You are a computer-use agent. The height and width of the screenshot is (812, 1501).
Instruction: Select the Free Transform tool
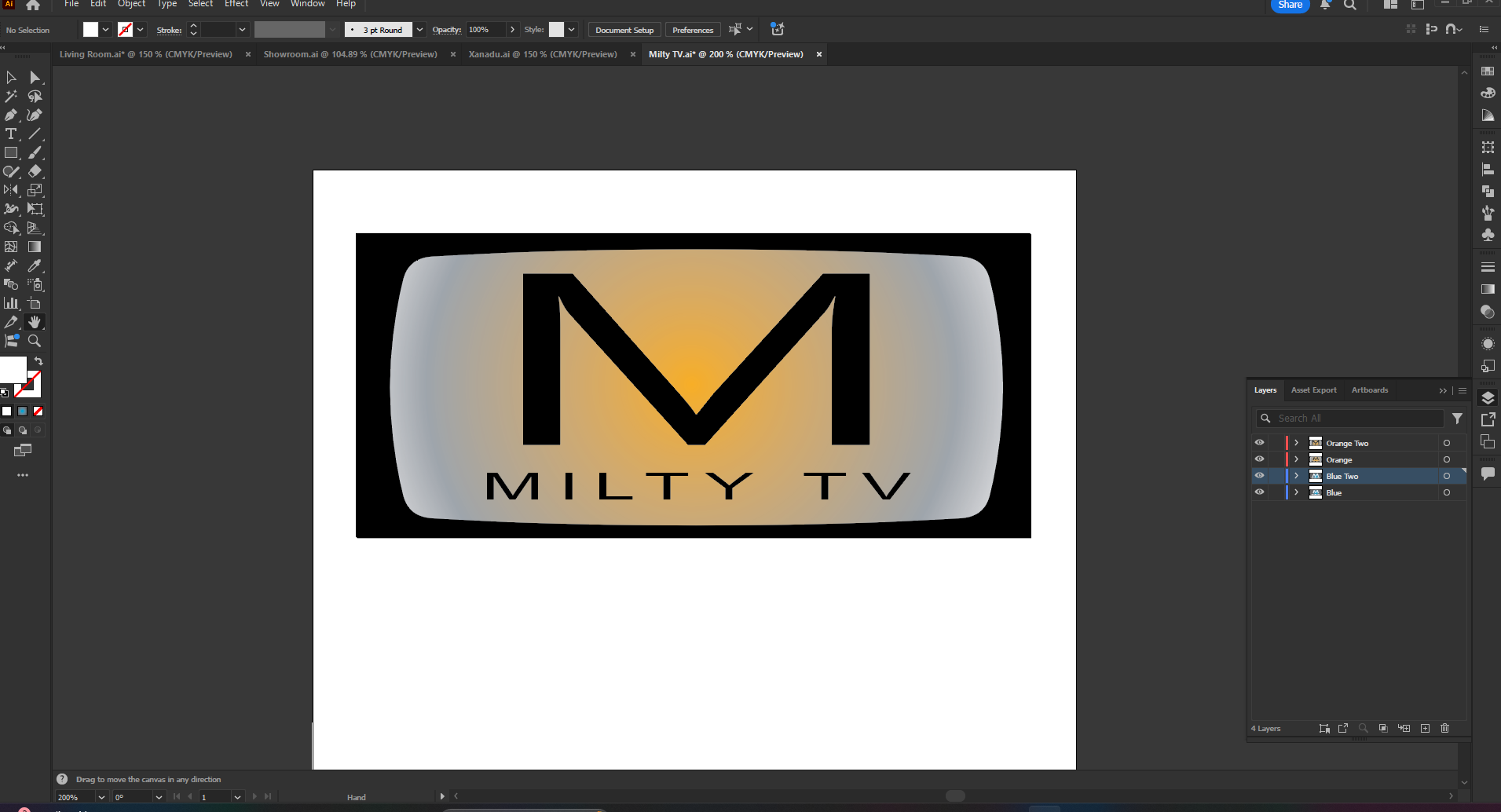pyautogui.click(x=35, y=209)
